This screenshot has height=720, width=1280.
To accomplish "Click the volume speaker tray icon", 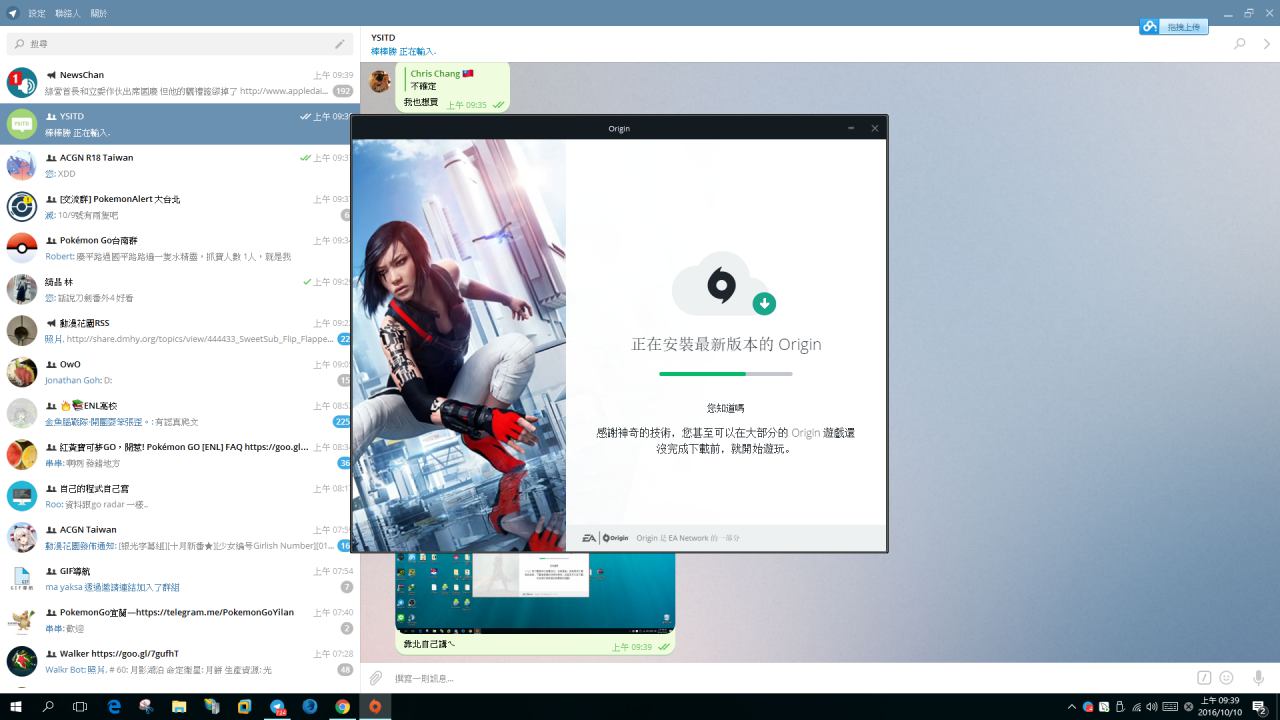I will point(1153,707).
